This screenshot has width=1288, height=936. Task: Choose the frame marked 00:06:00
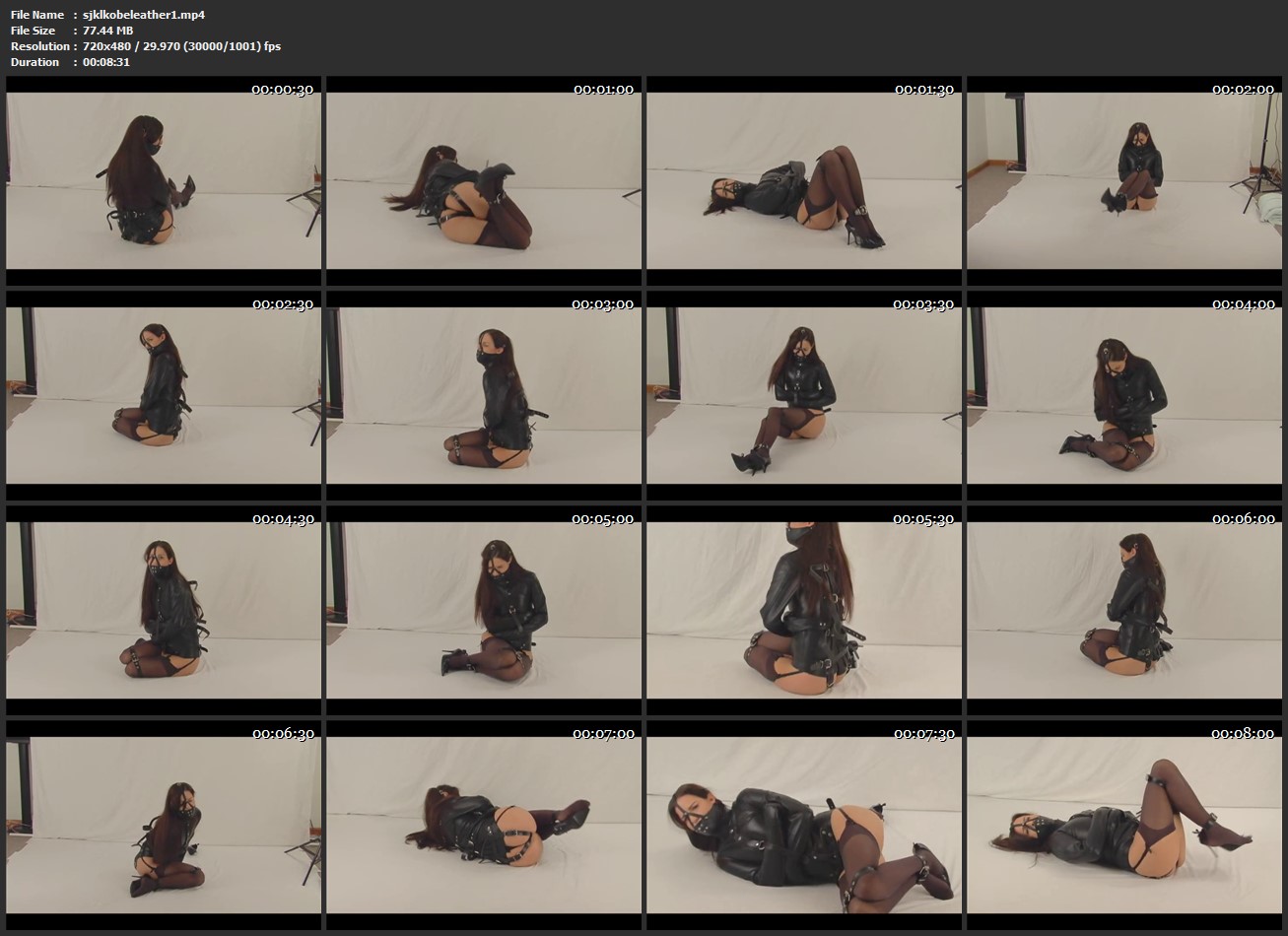[1124, 611]
